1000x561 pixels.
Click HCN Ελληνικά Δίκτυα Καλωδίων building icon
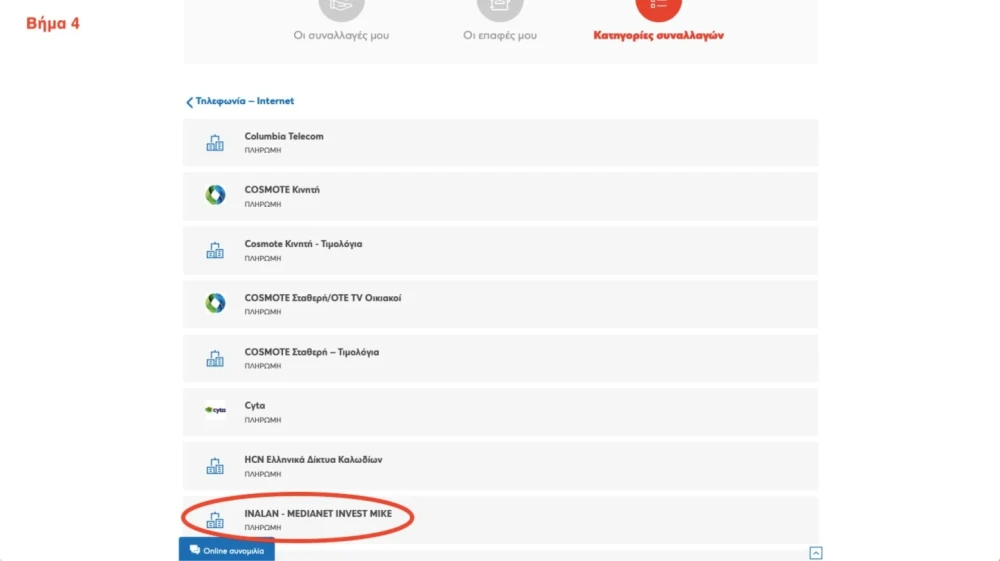[x=215, y=466]
